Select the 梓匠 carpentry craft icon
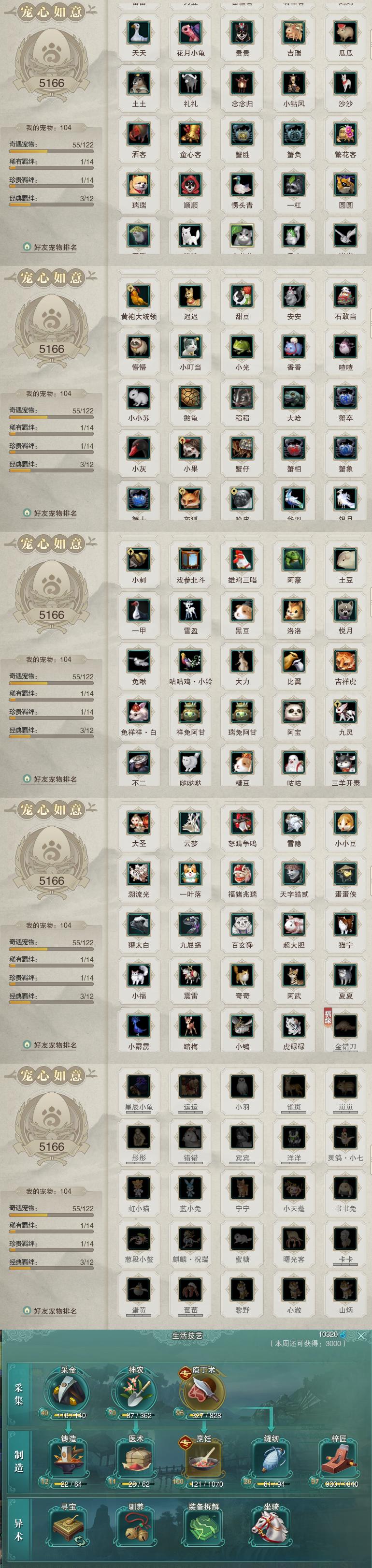The height and width of the screenshot is (1568, 372). pyautogui.click(x=338, y=1461)
